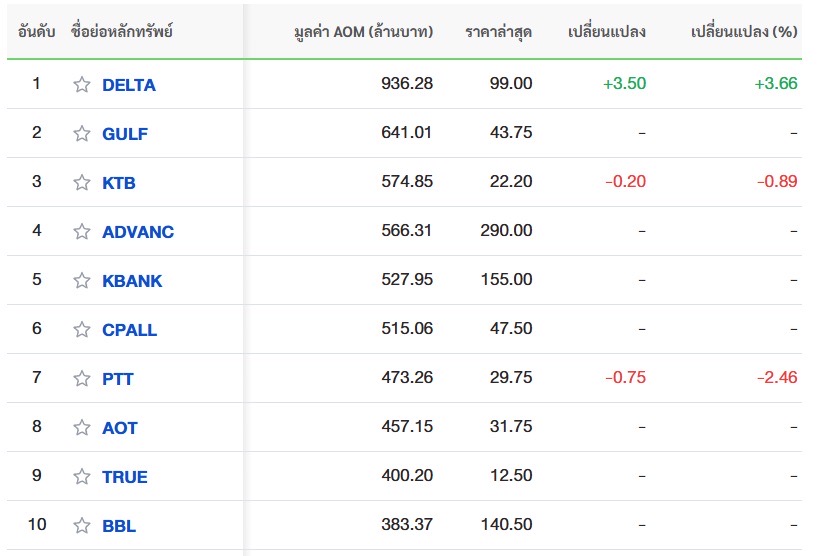
Task: Mark ADVANC star icon
Action: coord(81,231)
